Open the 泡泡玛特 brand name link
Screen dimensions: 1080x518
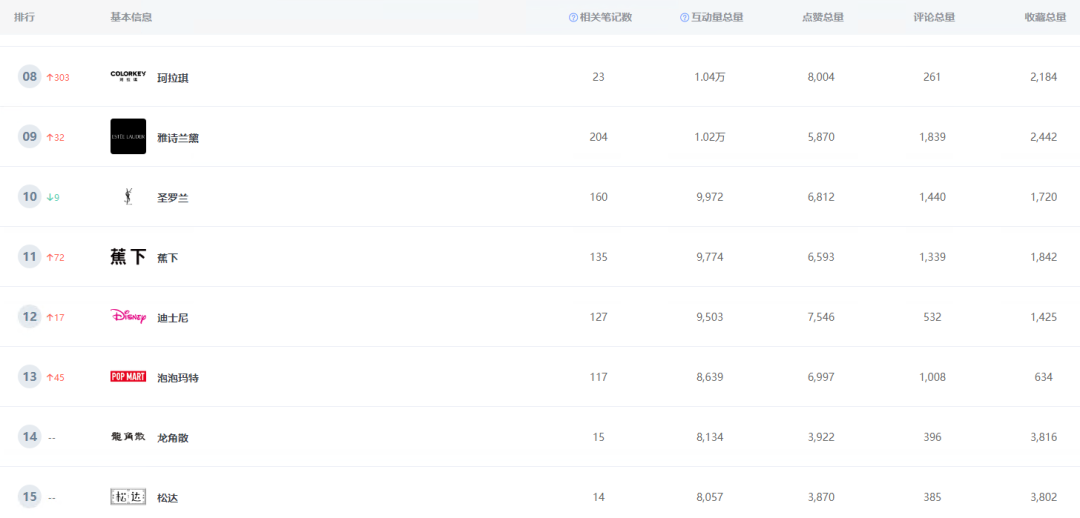(178, 378)
